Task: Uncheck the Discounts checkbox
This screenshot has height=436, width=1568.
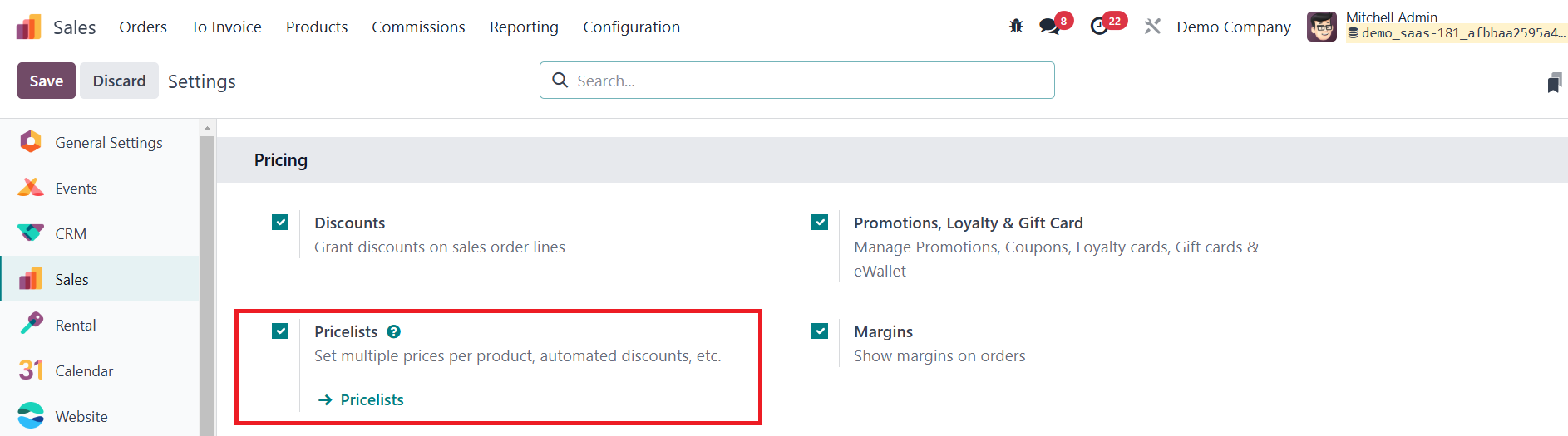Action: pos(280,223)
